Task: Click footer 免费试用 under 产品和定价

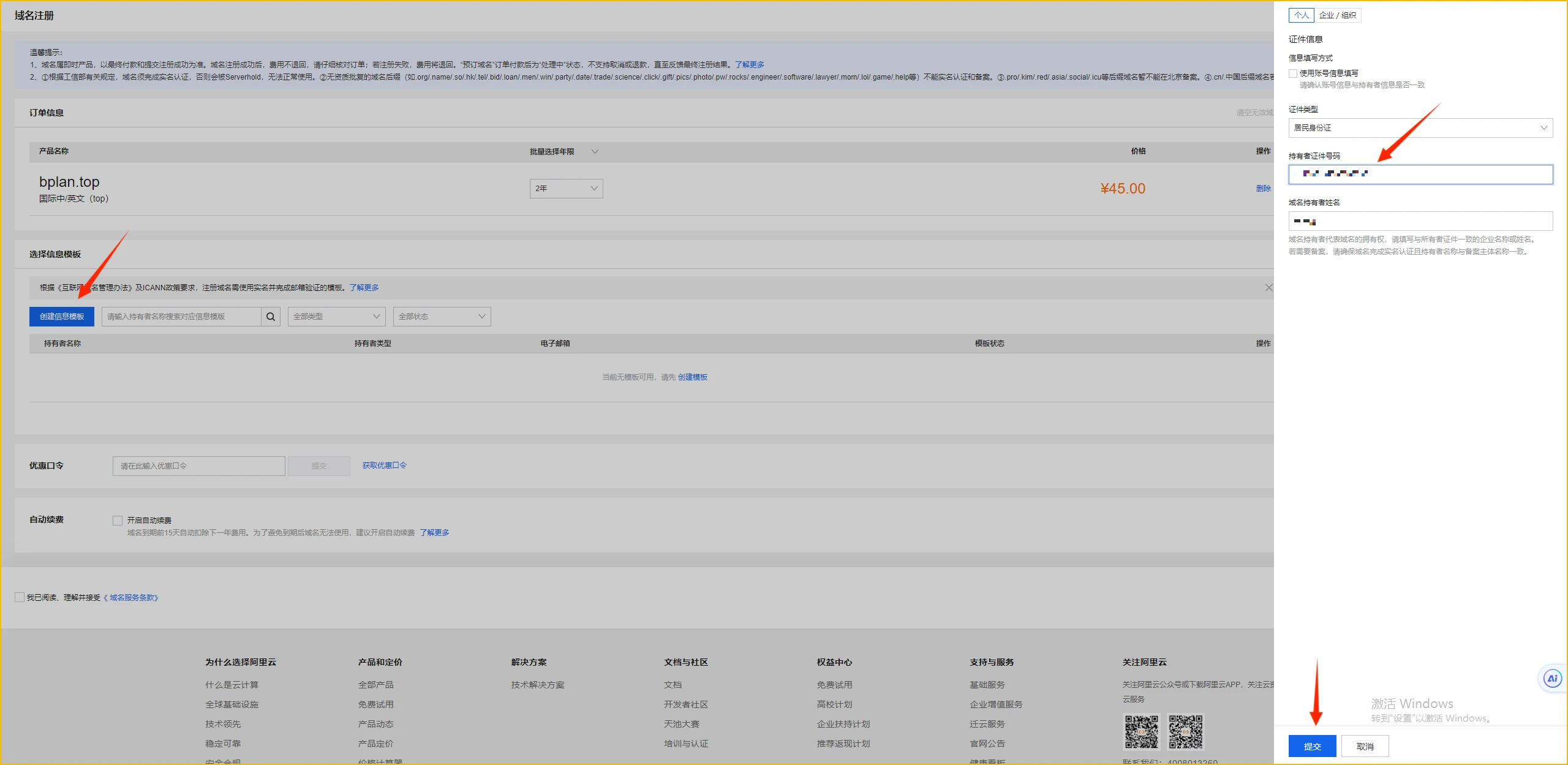Action: pyautogui.click(x=375, y=704)
